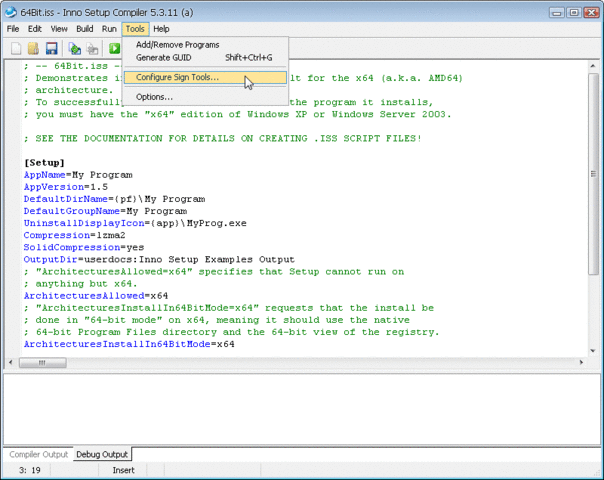Click the editor vertical scrollbar thumb
The width and height of the screenshot is (604, 480).
pyautogui.click(x=593, y=174)
